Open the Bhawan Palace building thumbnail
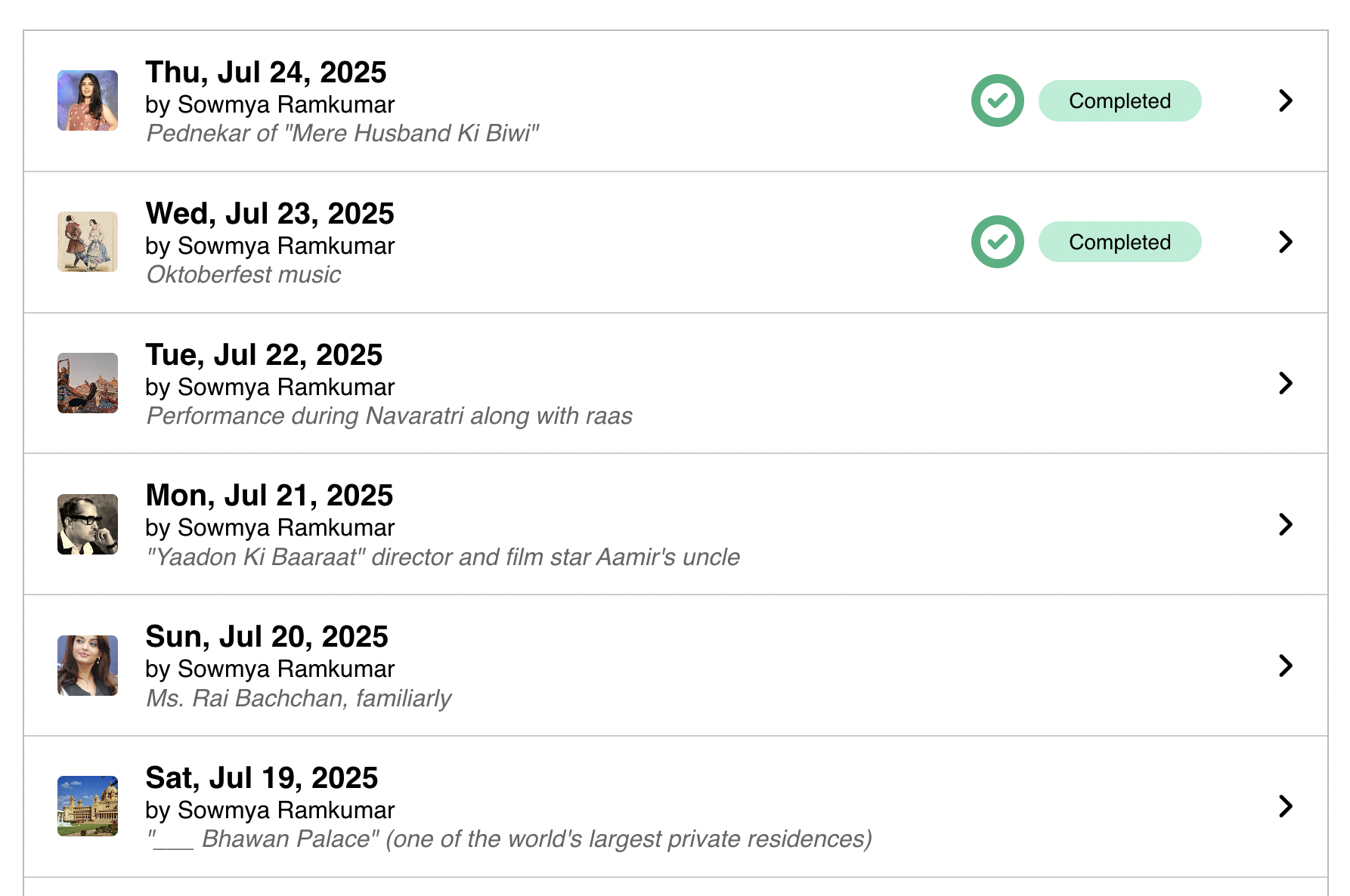This screenshot has height=896, width=1350. (x=88, y=806)
